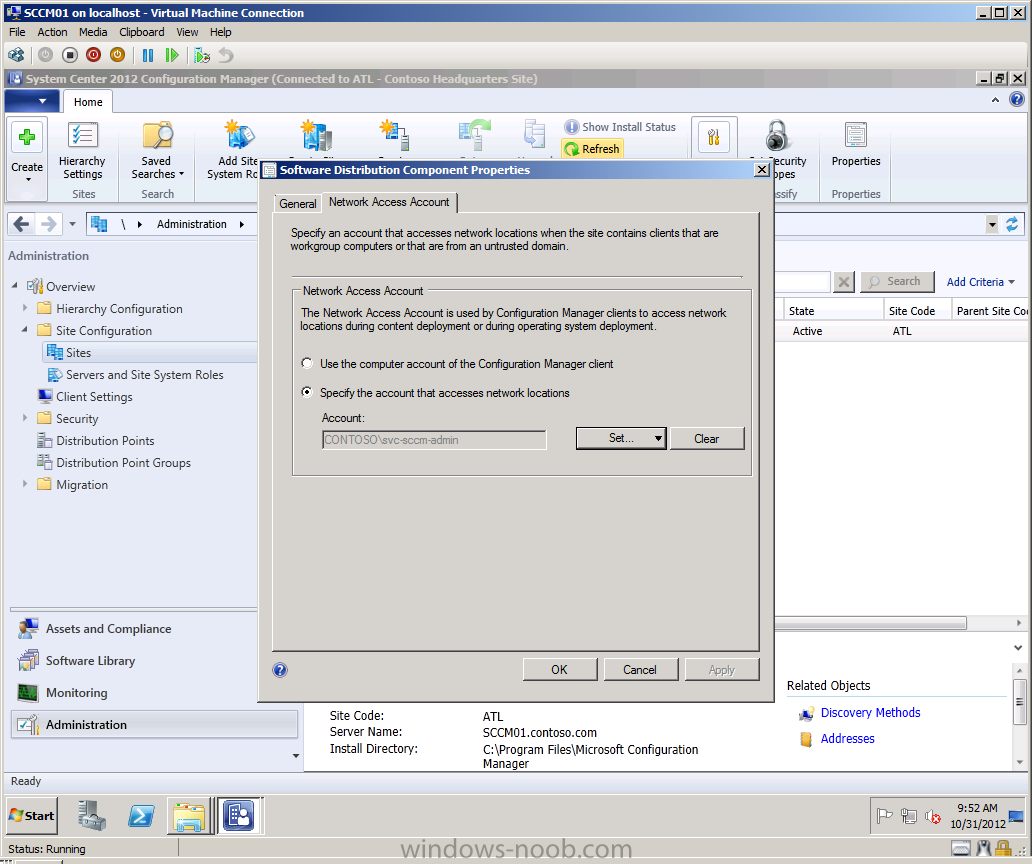Click the green Refresh ribbon button
The image size is (1032, 864).
[x=592, y=149]
